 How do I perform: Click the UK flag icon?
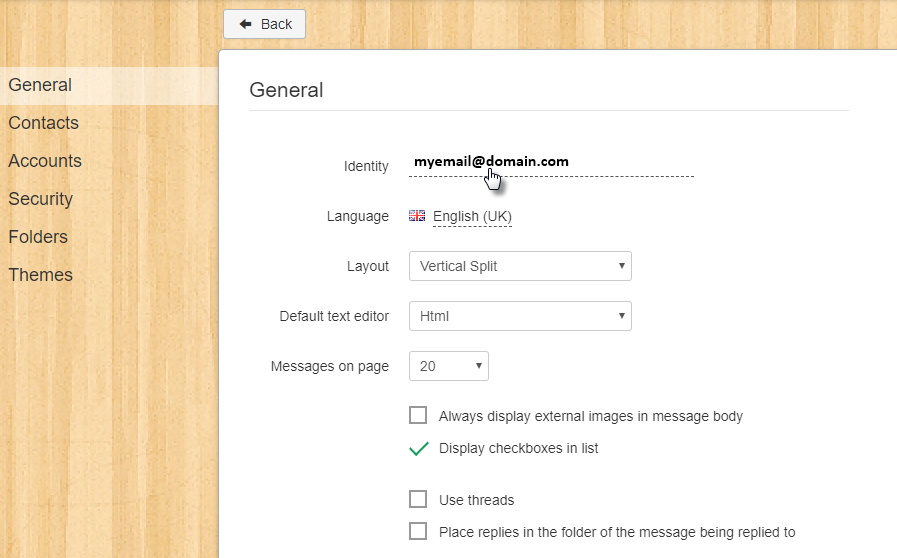pyautogui.click(x=417, y=216)
